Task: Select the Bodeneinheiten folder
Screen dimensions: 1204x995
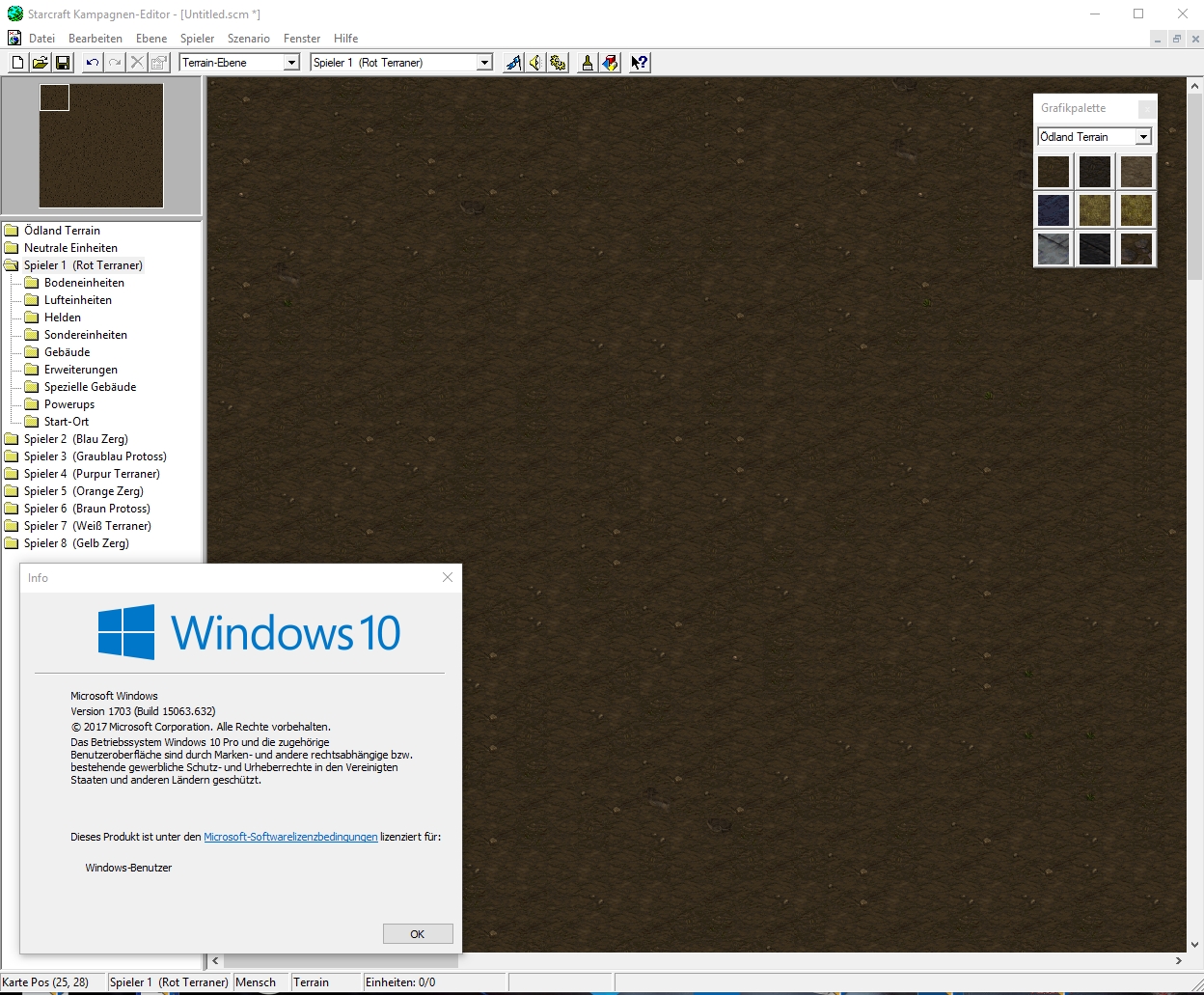Action: pyautogui.click(x=75, y=283)
